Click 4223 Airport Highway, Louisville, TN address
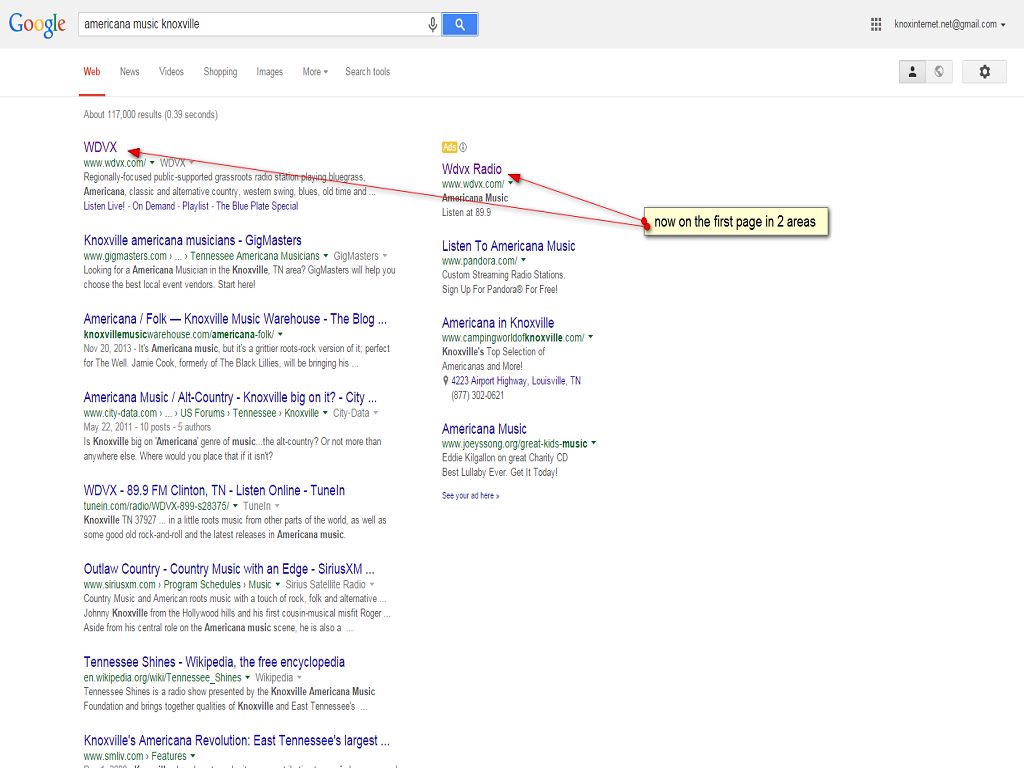The width and height of the screenshot is (1024, 768). pos(516,381)
